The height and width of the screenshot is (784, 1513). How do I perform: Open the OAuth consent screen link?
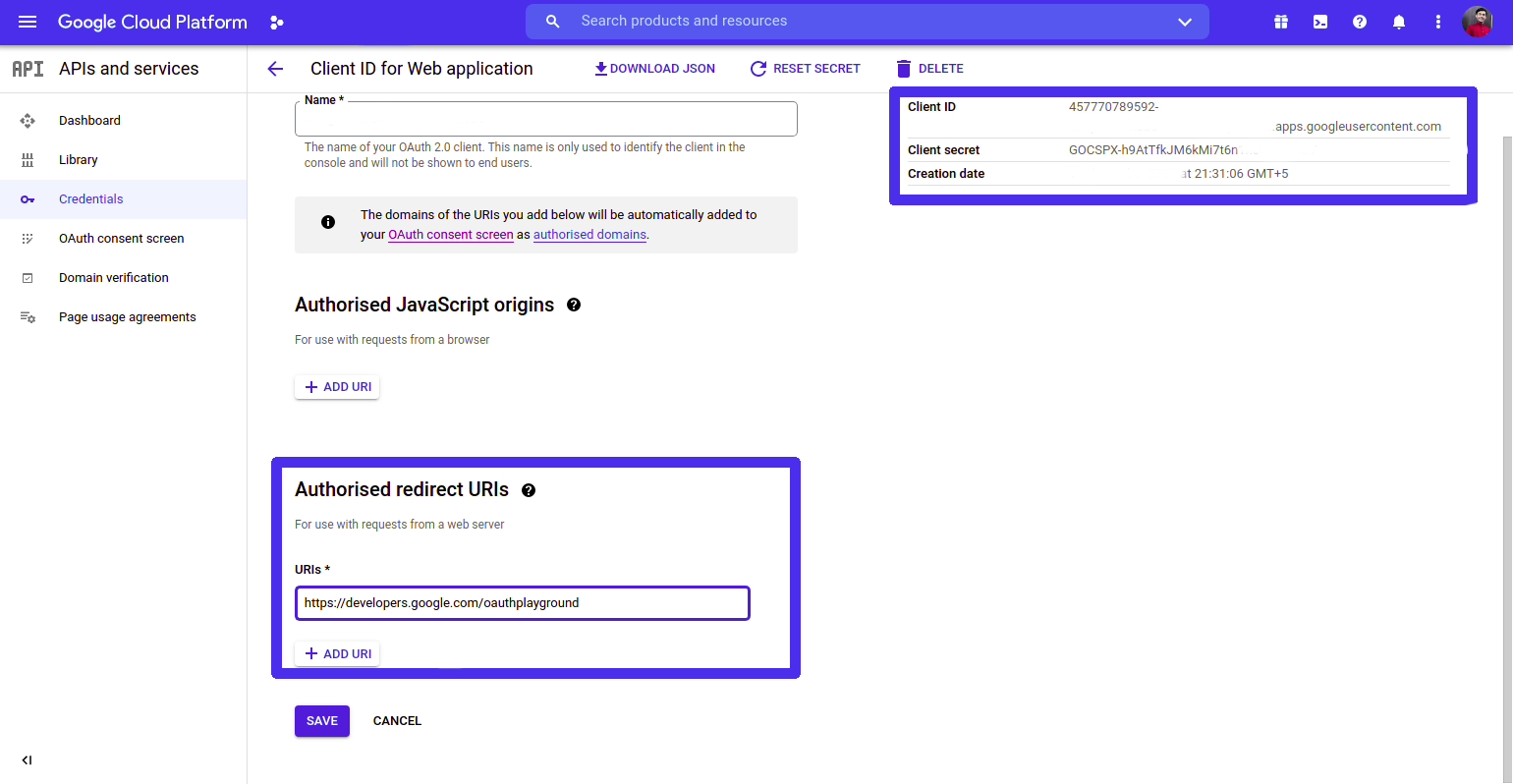(451, 235)
